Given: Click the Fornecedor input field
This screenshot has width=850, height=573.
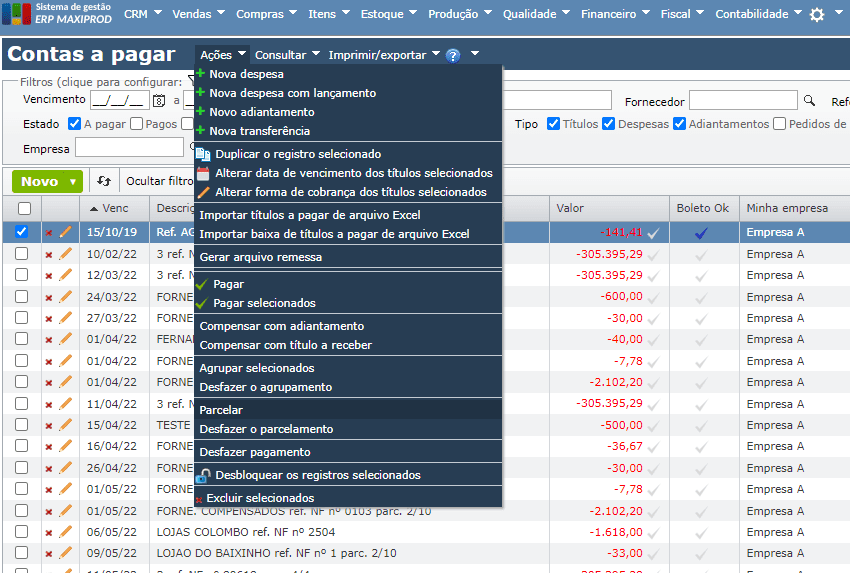Looking at the screenshot, I should click(742, 101).
